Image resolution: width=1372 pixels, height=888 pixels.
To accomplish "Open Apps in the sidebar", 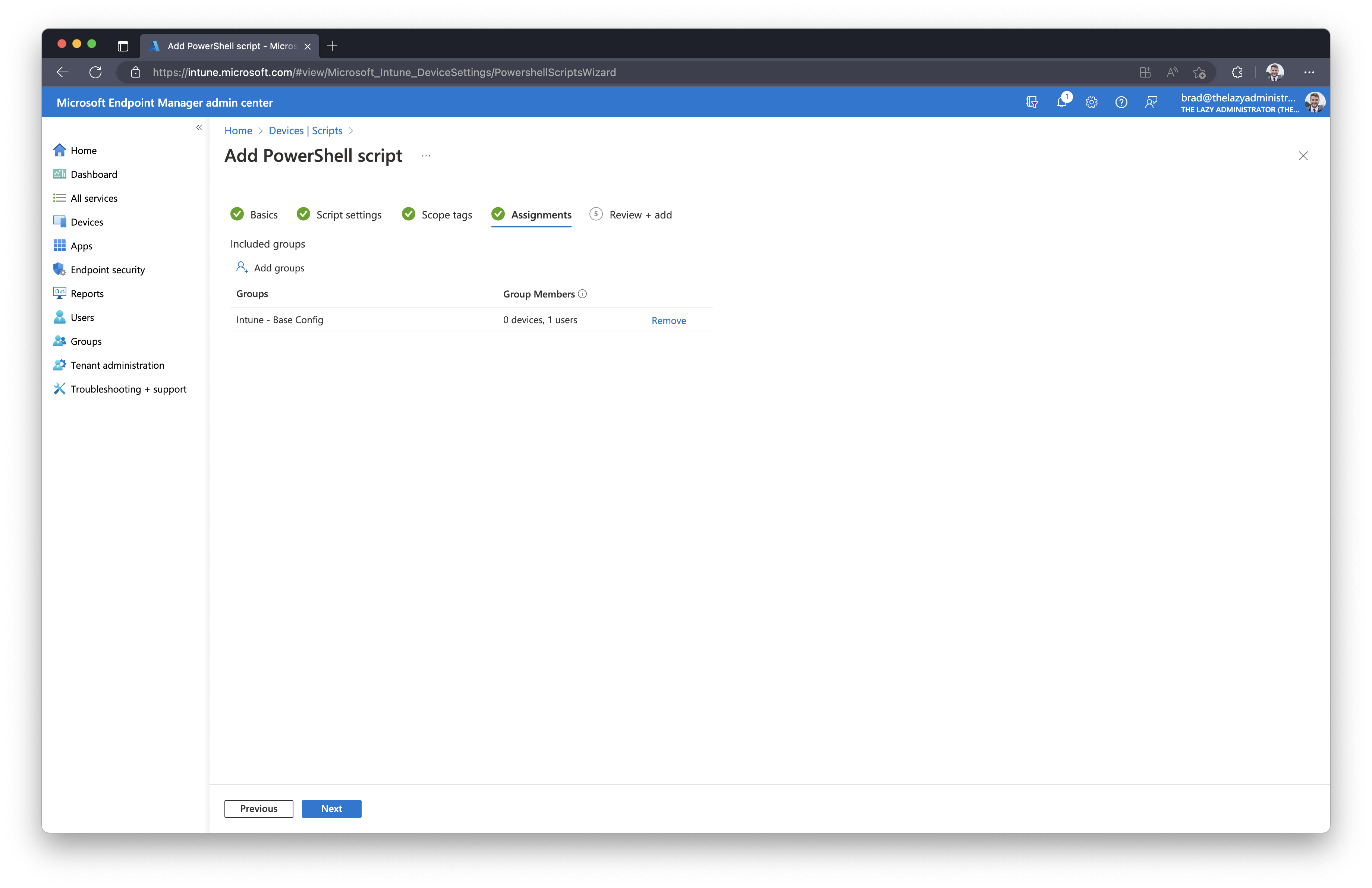I will point(73,245).
